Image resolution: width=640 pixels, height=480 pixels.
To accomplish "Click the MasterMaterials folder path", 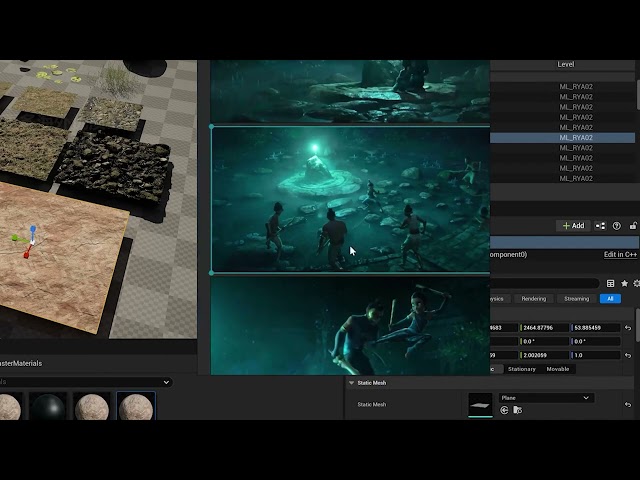I will pyautogui.click(x=21, y=363).
